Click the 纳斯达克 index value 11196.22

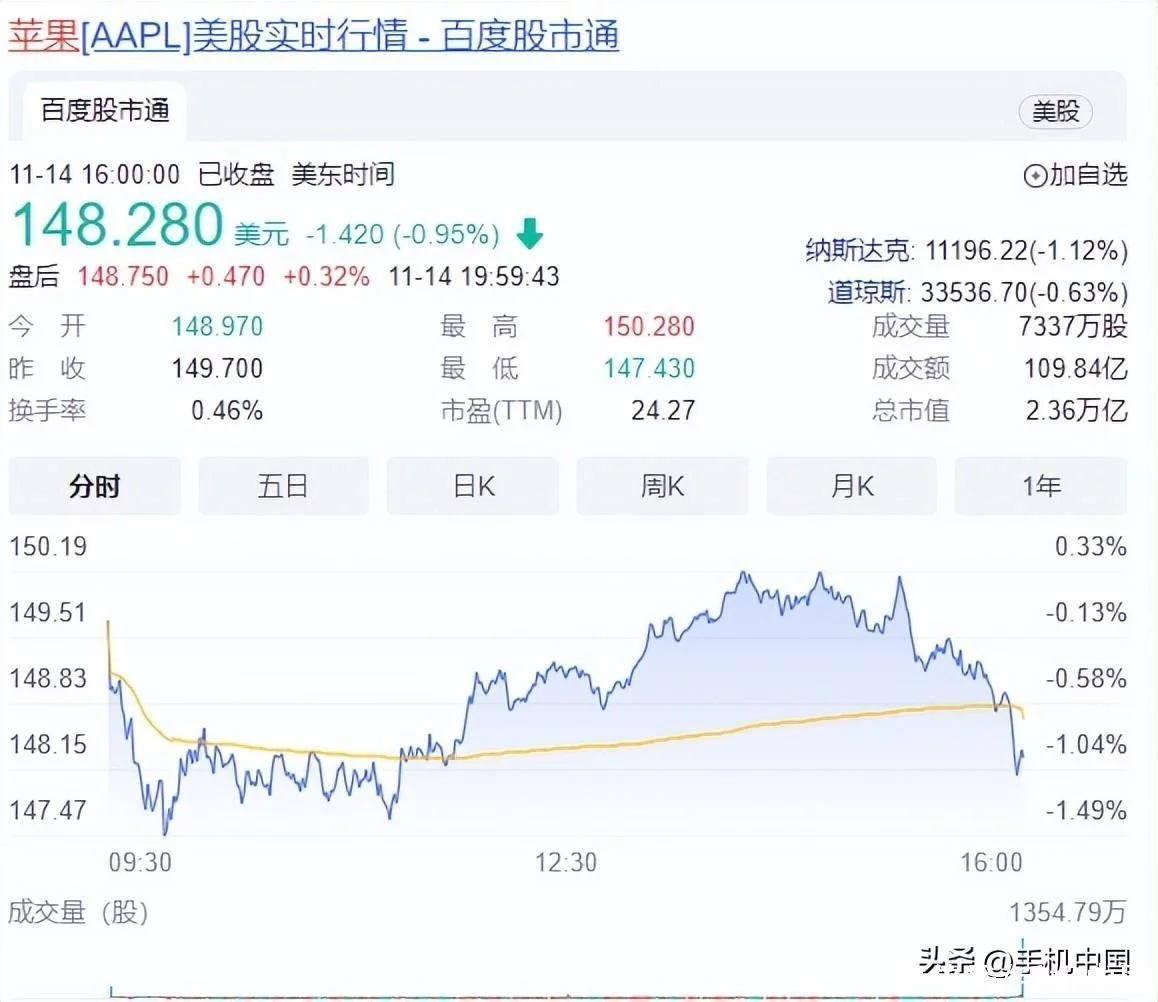coord(976,251)
